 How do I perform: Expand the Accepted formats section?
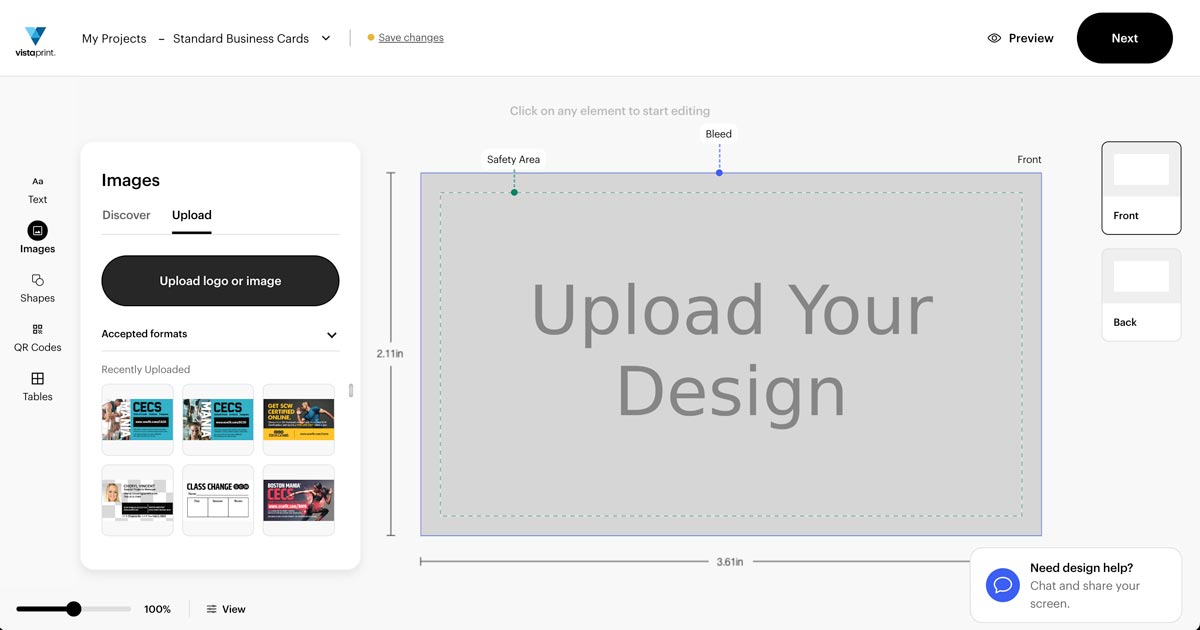[331, 335]
